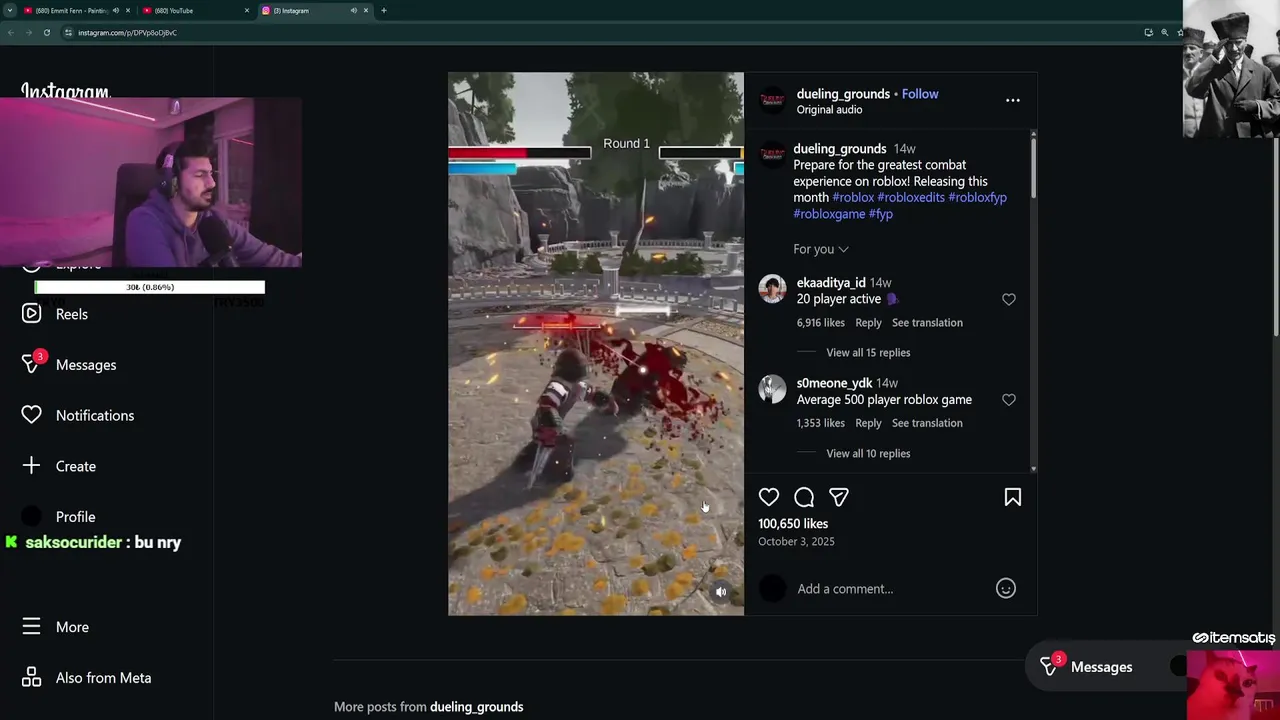The width and height of the screenshot is (1280, 720).
Task: Open dueling_grounds link in More posts heading
Action: tap(476, 707)
